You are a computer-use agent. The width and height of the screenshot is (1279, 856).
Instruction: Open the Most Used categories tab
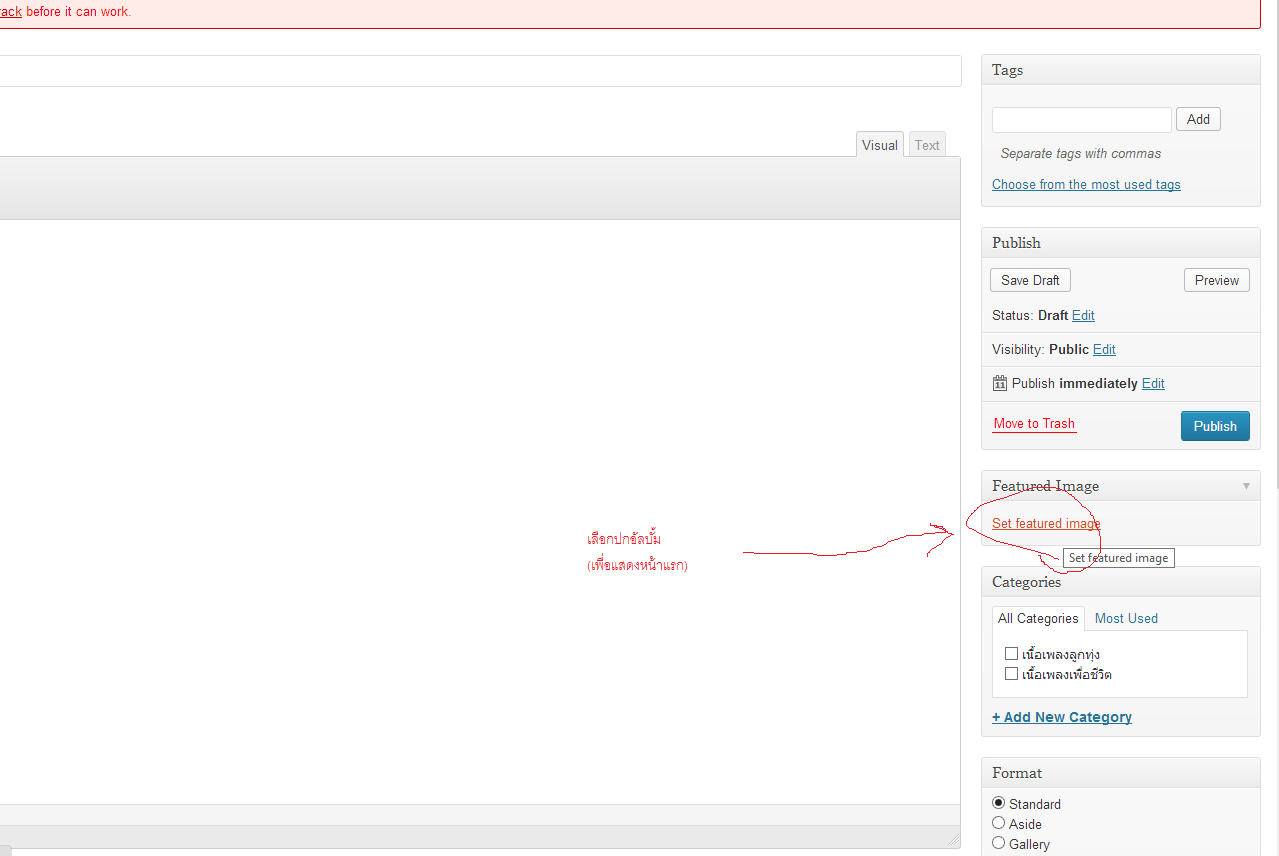point(1126,618)
